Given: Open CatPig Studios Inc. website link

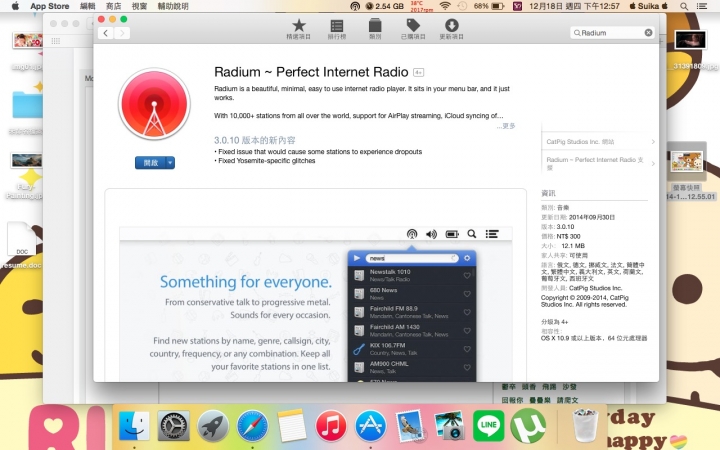Looking at the screenshot, I should [580, 142].
